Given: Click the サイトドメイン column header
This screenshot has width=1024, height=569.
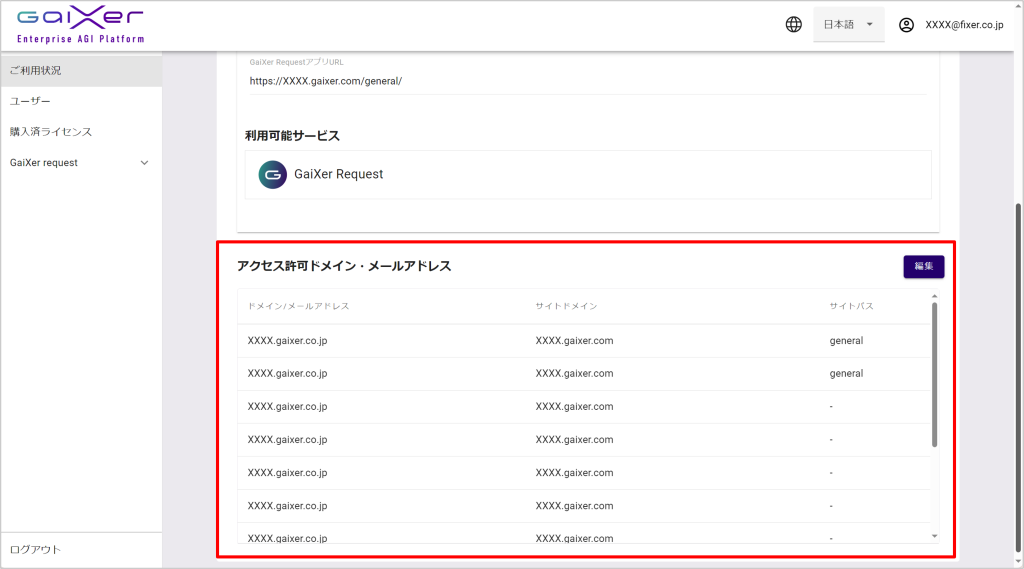Looking at the screenshot, I should tap(566, 306).
